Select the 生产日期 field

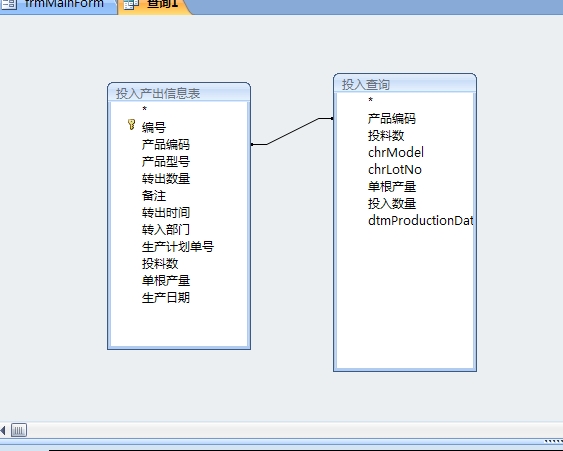[x=166, y=298]
